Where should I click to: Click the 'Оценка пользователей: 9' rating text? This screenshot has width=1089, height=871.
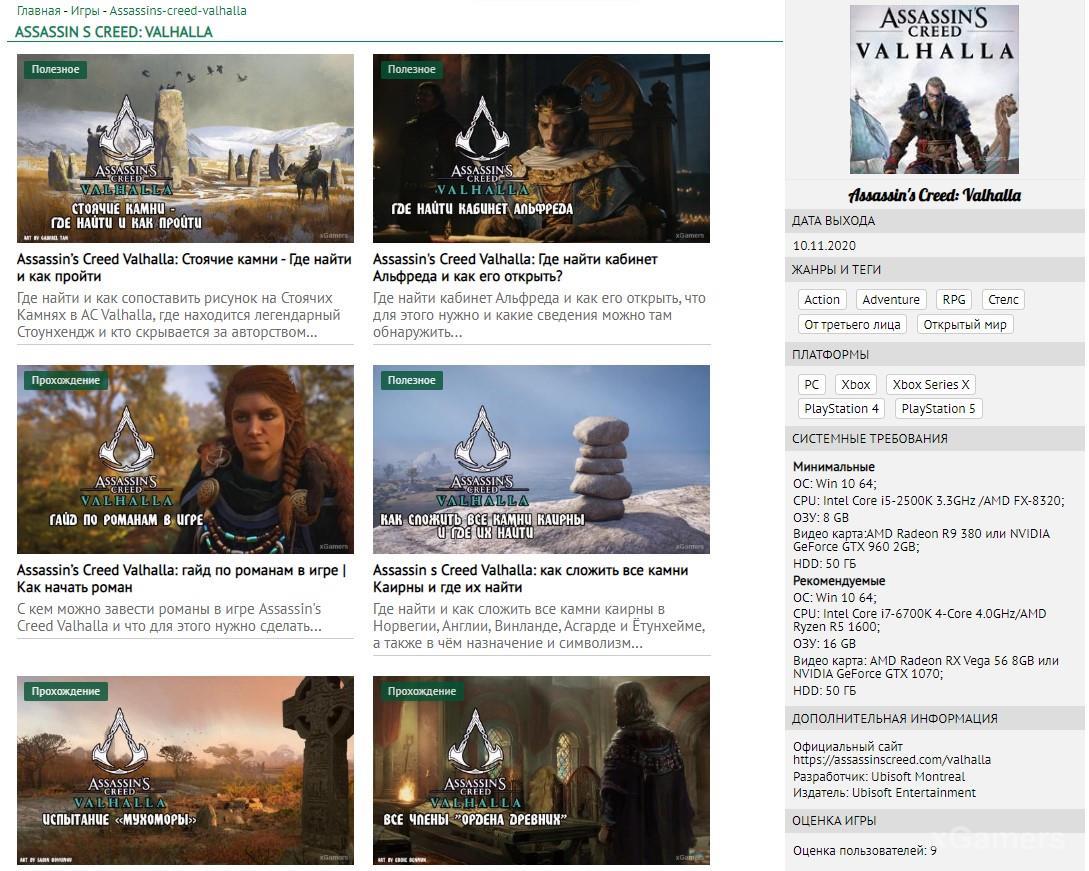865,851
